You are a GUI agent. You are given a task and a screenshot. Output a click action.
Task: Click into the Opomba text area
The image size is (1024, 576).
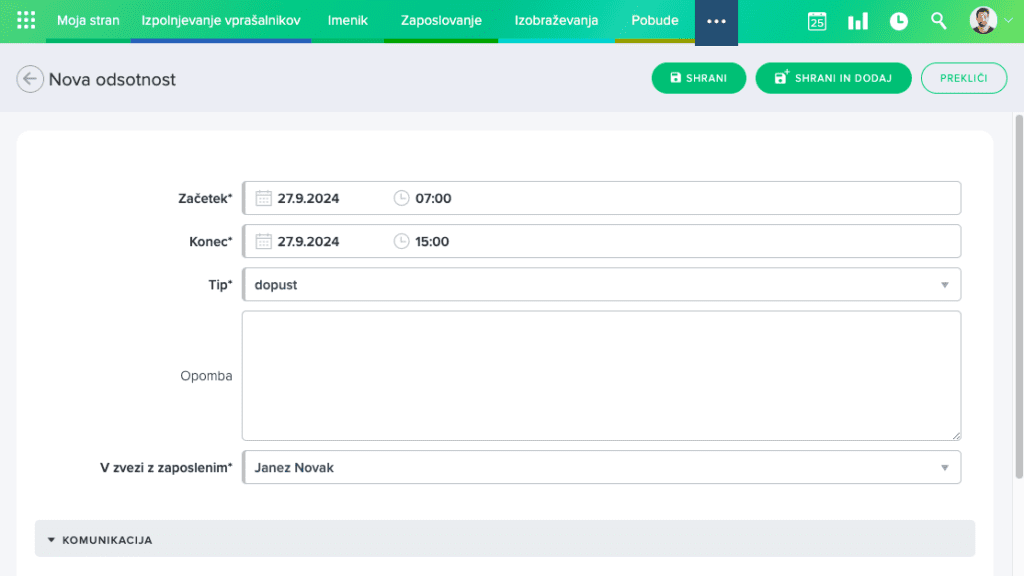click(x=601, y=375)
